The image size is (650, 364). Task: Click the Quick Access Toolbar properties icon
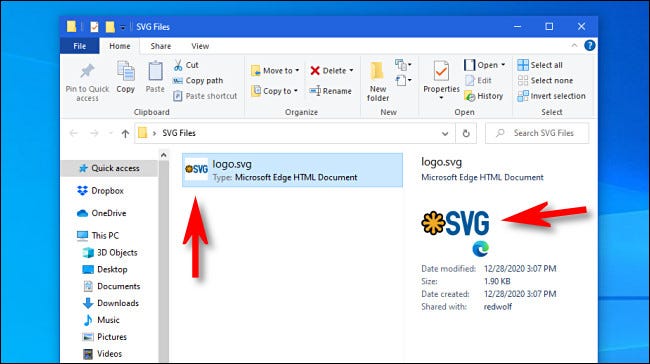click(x=94, y=27)
